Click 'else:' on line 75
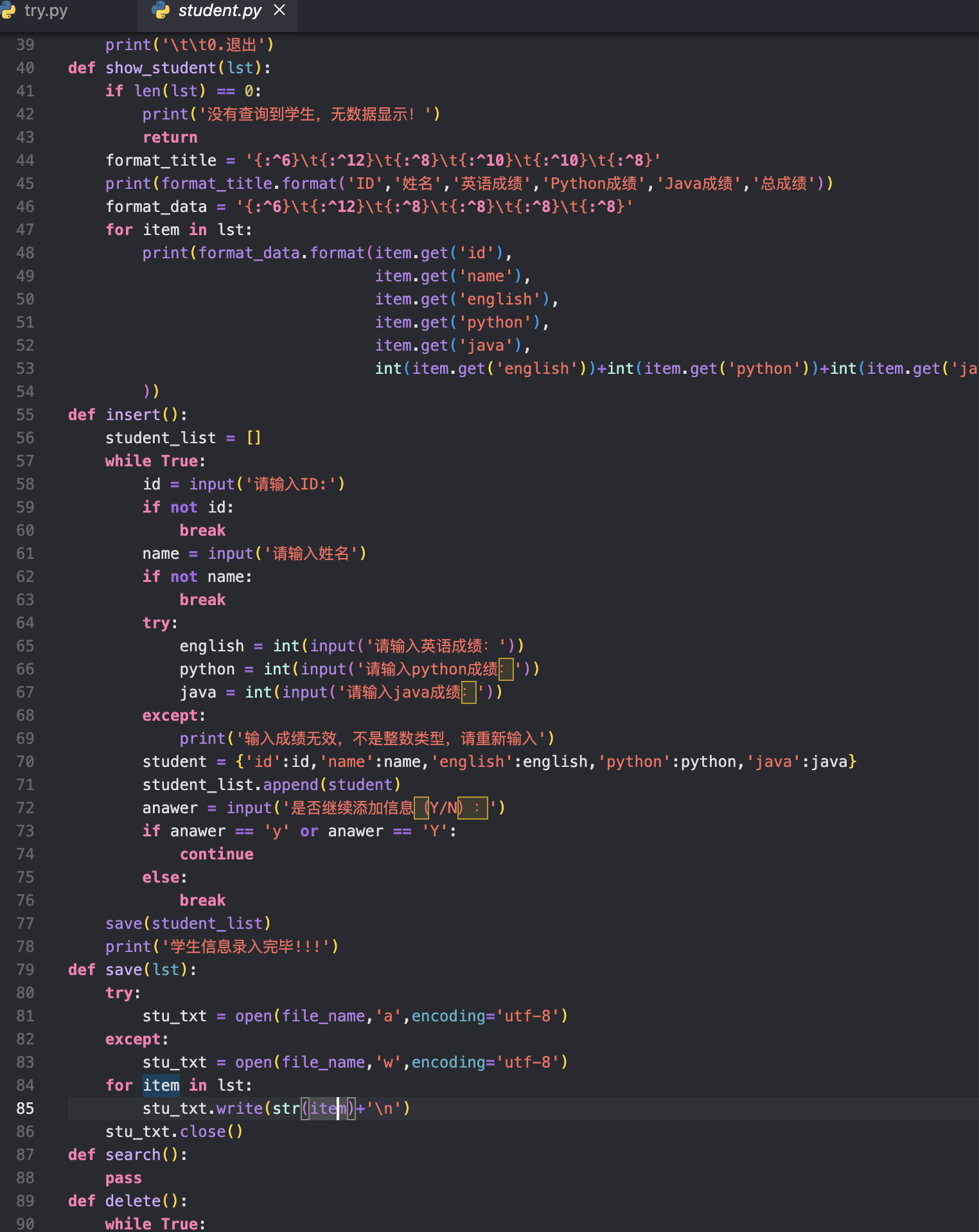 click(x=164, y=877)
